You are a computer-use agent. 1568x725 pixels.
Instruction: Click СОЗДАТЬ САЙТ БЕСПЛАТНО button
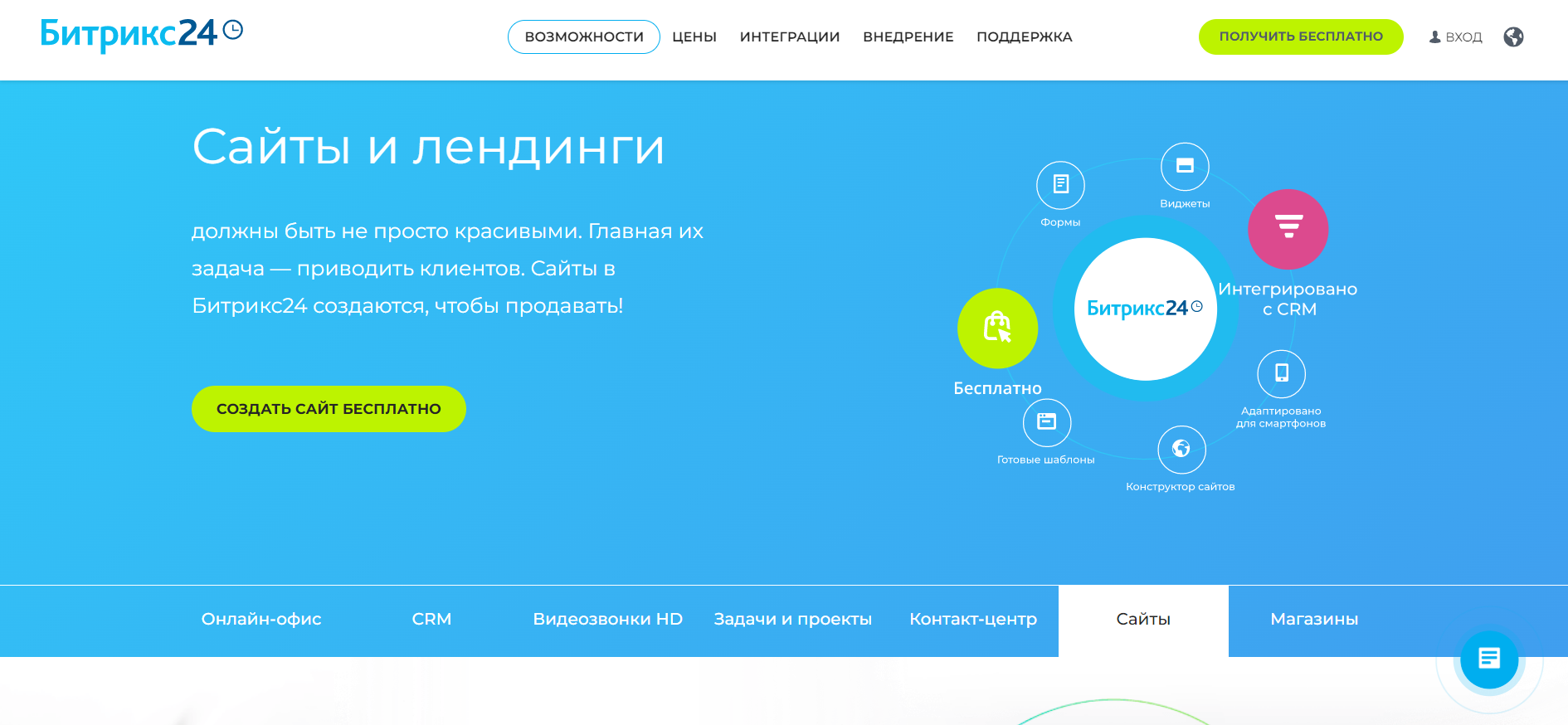coord(329,409)
